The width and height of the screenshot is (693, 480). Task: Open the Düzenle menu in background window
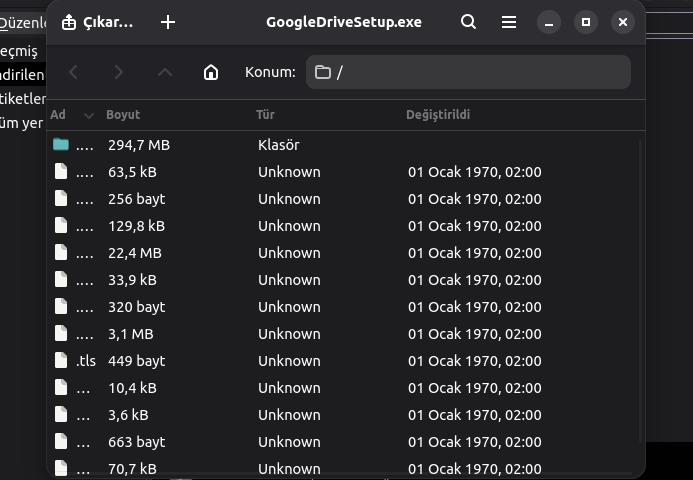click(24, 23)
